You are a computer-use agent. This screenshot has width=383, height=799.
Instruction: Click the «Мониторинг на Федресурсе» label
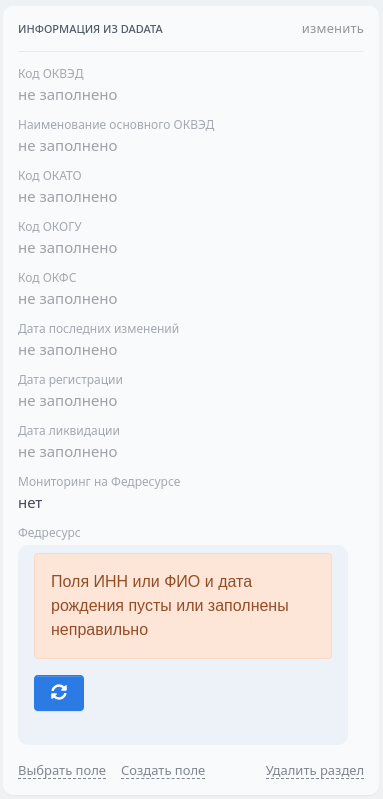(x=99, y=482)
